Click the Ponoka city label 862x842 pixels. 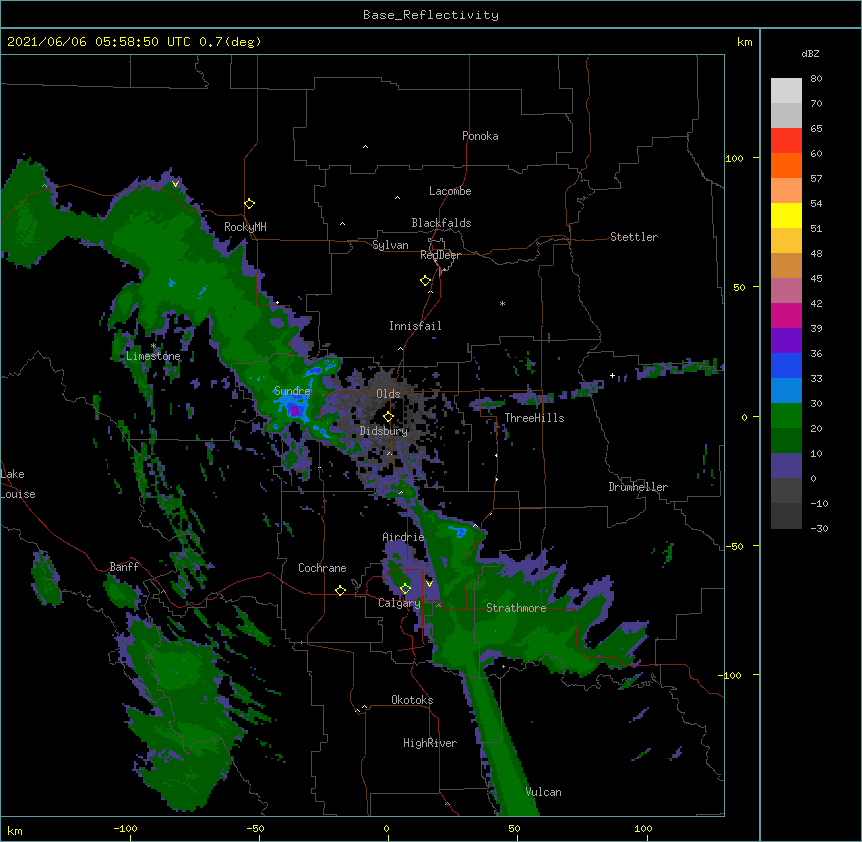(x=480, y=136)
